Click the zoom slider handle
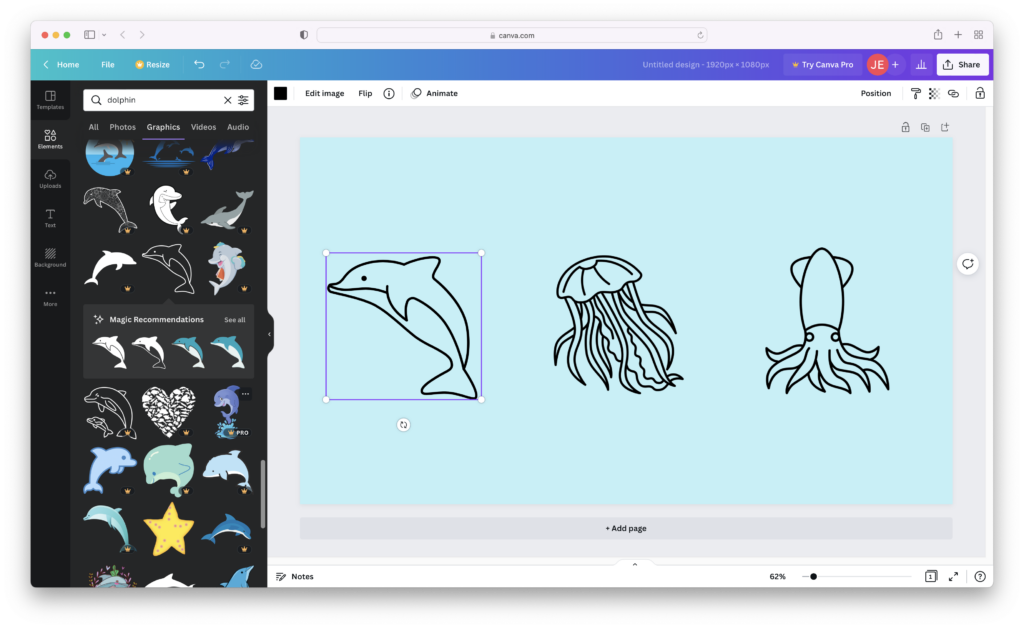Viewport: 1024px width, 628px height. [813, 576]
